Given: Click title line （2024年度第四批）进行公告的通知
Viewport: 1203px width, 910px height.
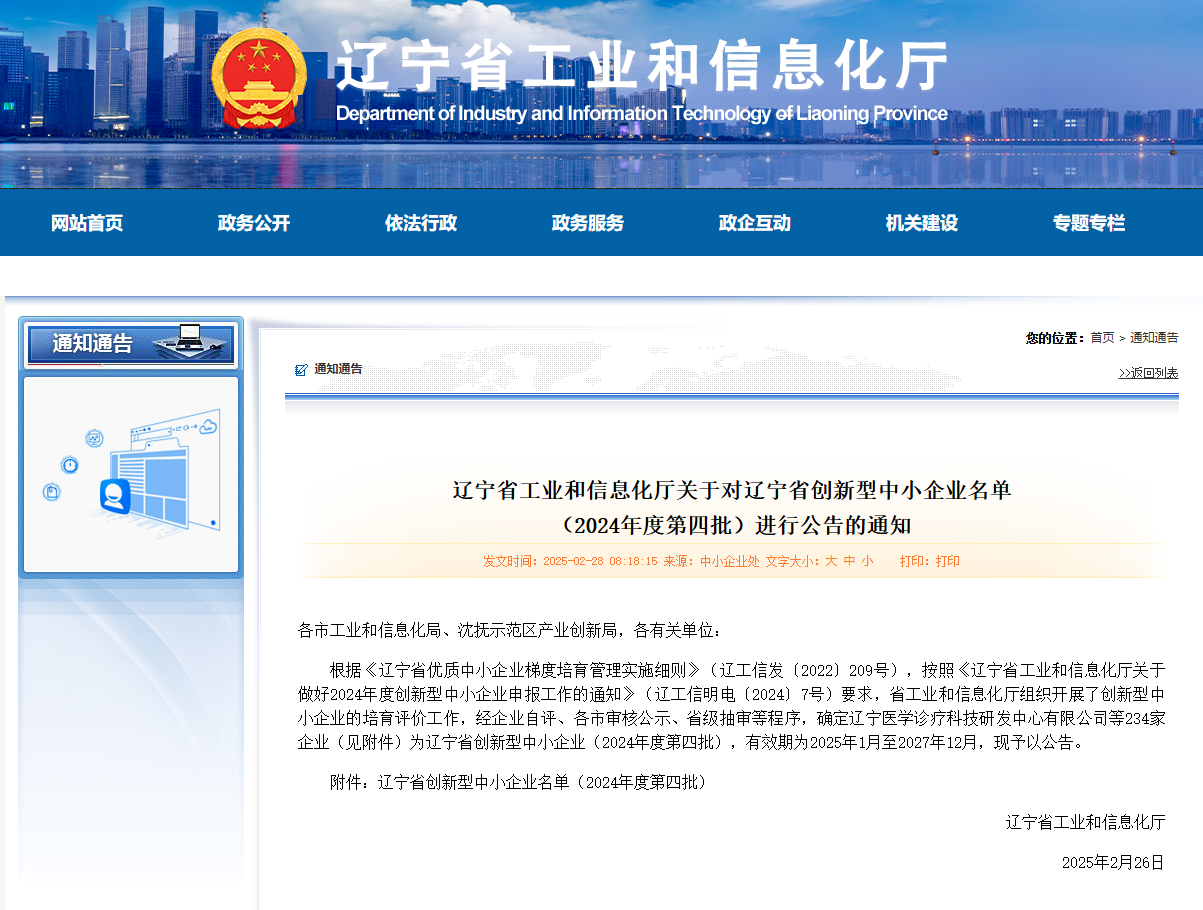Looking at the screenshot, I should (x=733, y=525).
